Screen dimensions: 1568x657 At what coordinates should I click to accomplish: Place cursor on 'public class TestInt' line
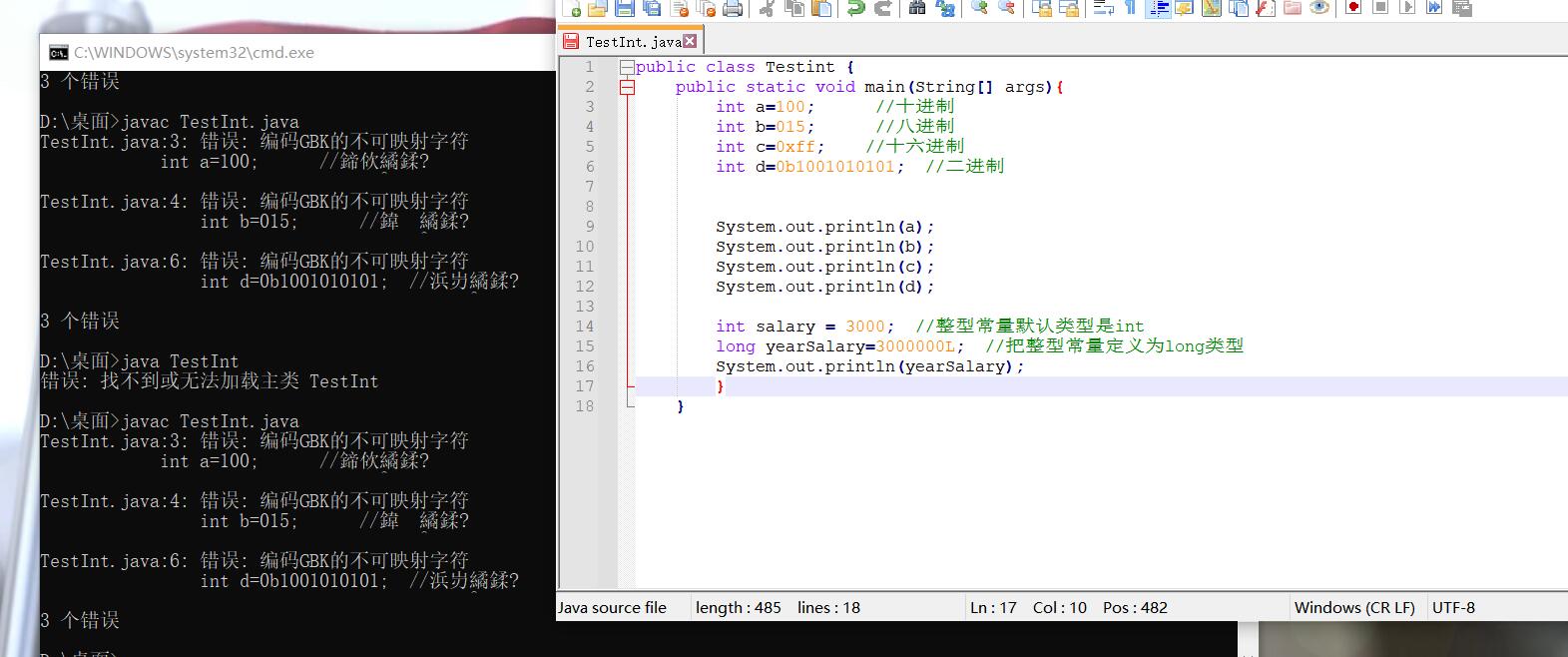[x=745, y=67]
